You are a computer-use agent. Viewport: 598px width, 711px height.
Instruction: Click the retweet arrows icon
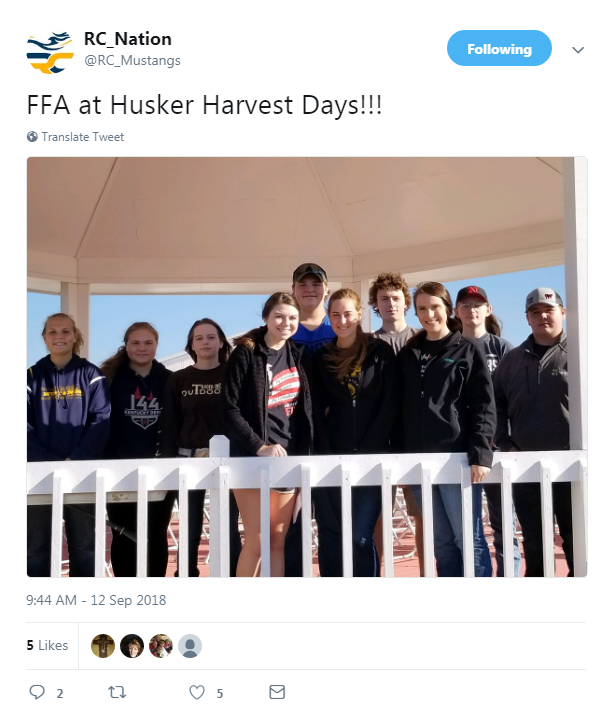[117, 692]
